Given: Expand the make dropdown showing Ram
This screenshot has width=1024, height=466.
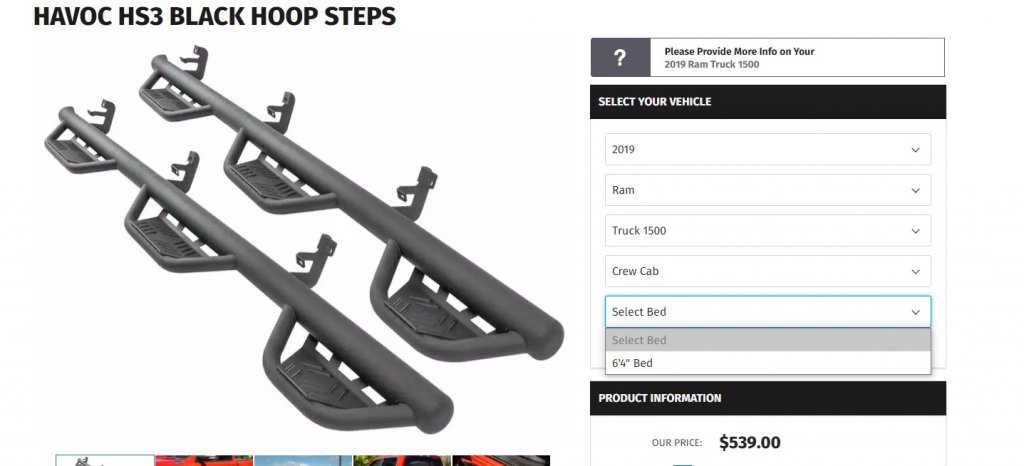Looking at the screenshot, I should click(767, 190).
